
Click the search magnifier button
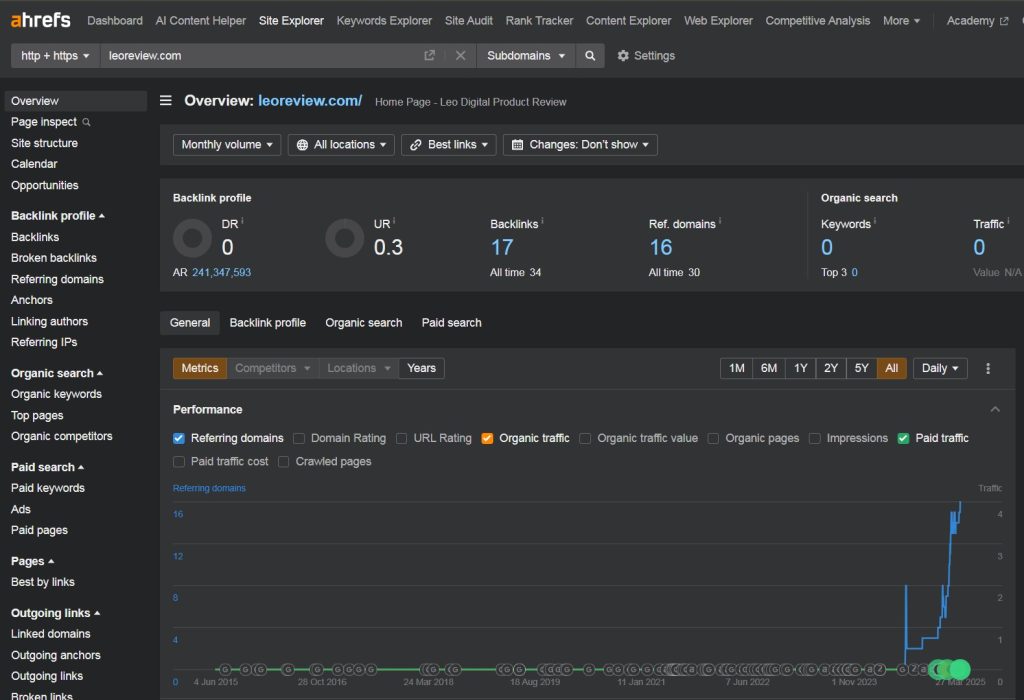590,56
